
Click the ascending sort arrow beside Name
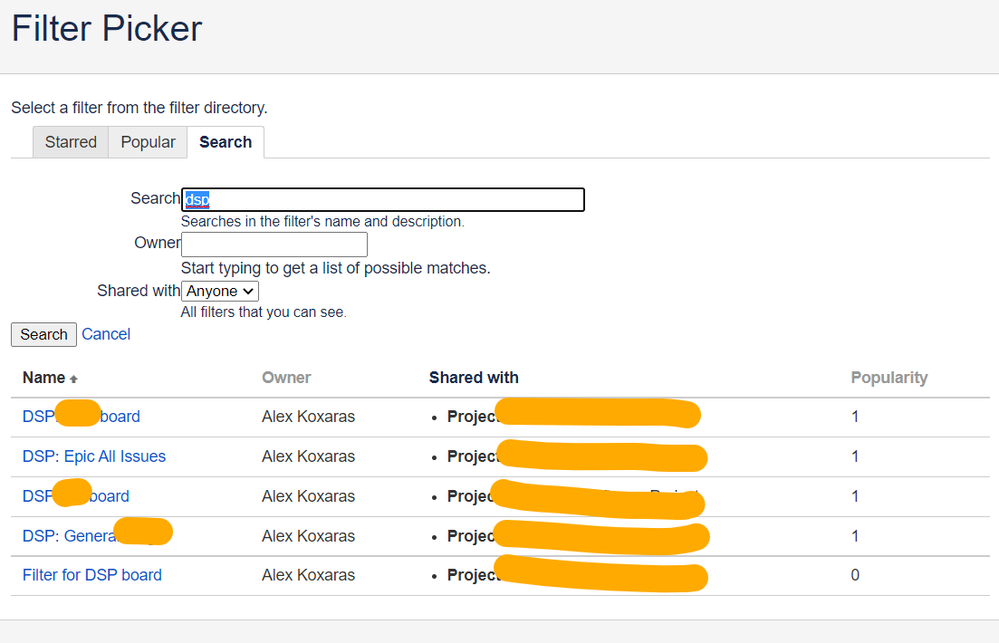tap(71, 378)
